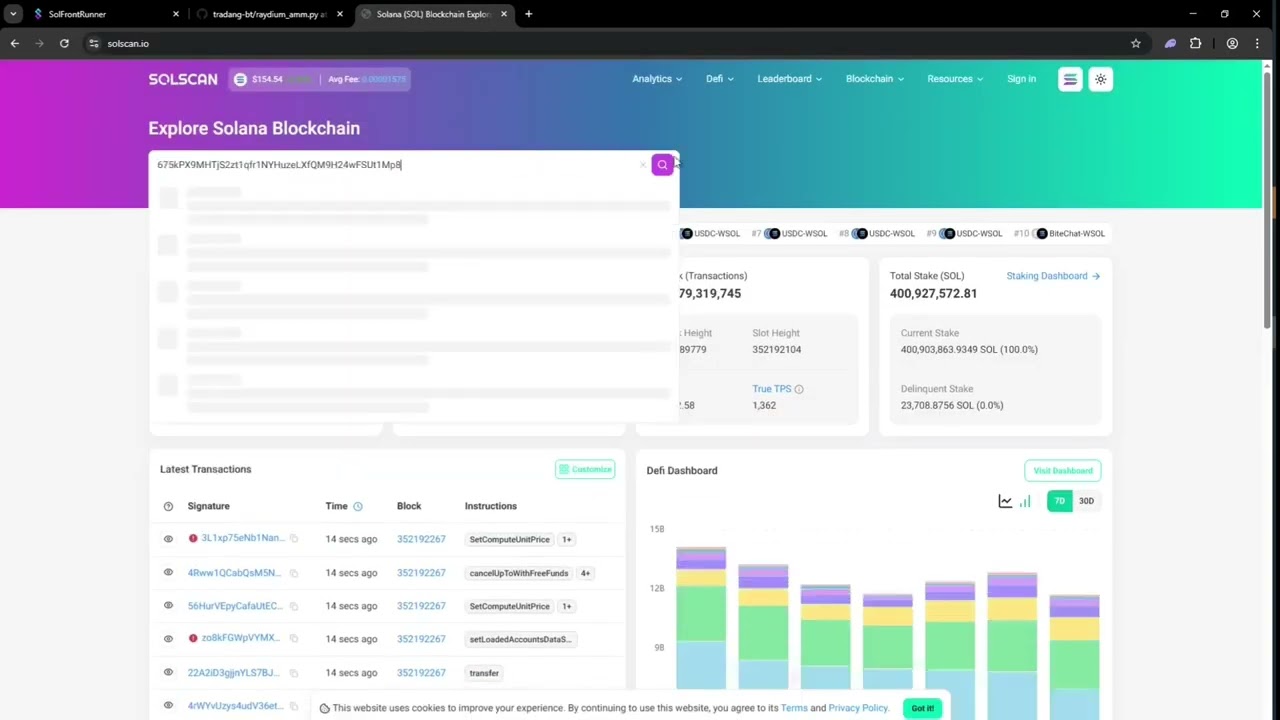Click the Visit Dashboard button
This screenshot has width=1280, height=720.
(x=1062, y=470)
